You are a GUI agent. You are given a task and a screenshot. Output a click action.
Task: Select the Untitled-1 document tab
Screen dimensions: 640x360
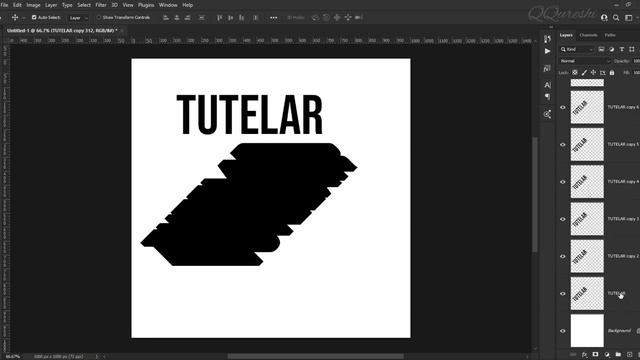(x=62, y=31)
